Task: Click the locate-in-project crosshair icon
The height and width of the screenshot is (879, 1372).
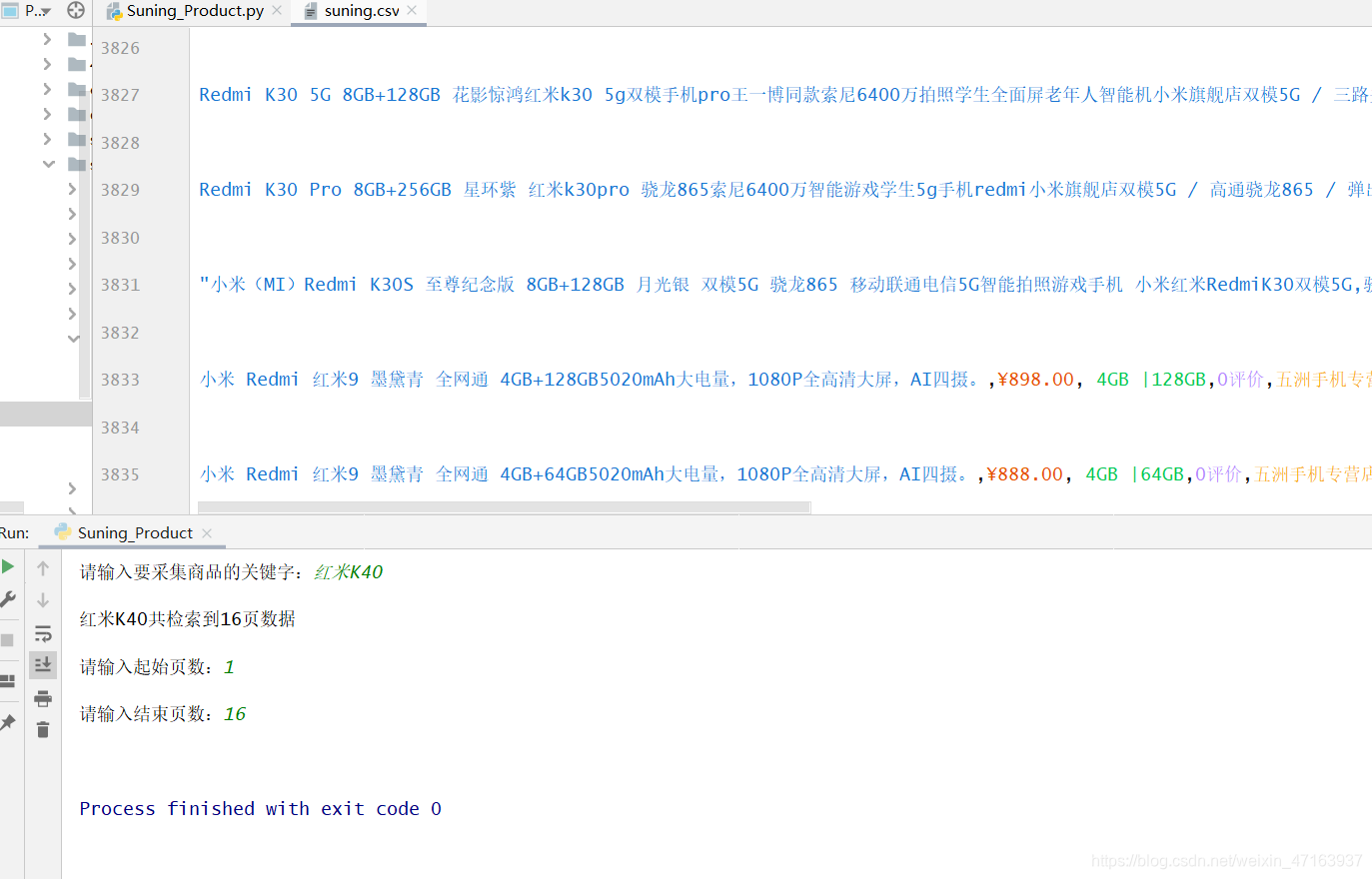Action: coord(76,11)
